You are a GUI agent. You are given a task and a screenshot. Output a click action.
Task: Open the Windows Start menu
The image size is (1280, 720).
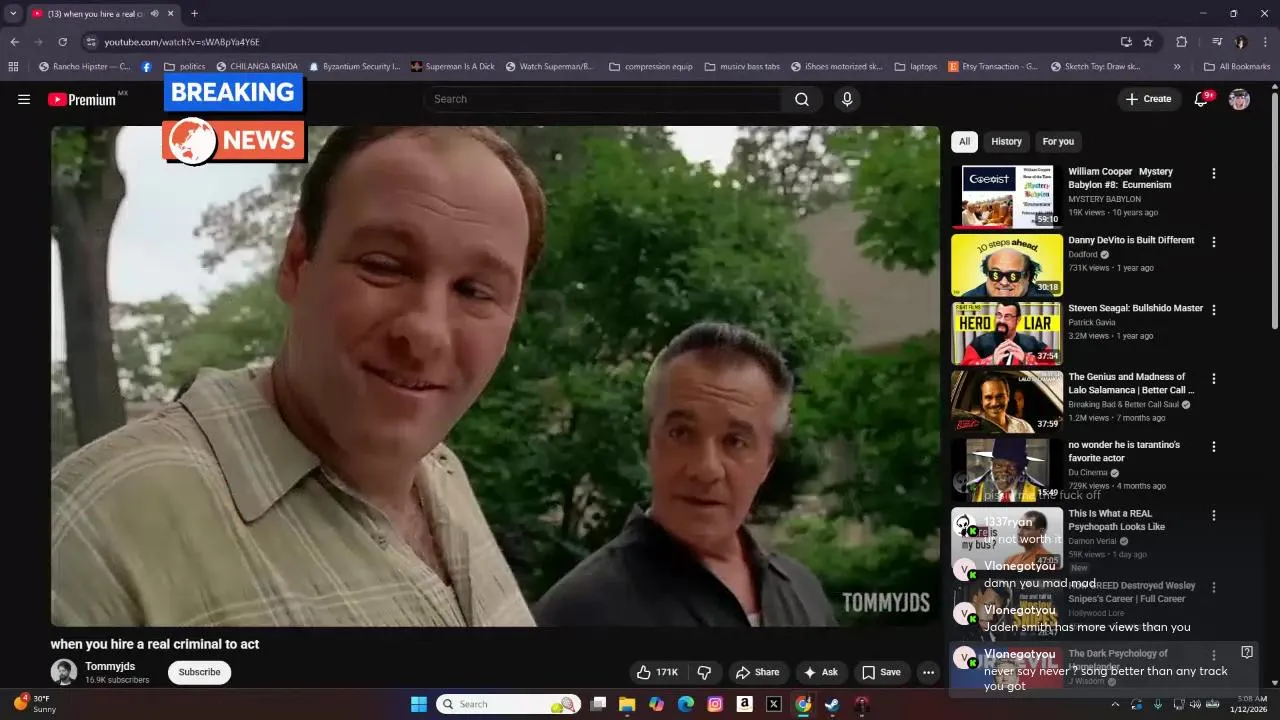(x=419, y=704)
